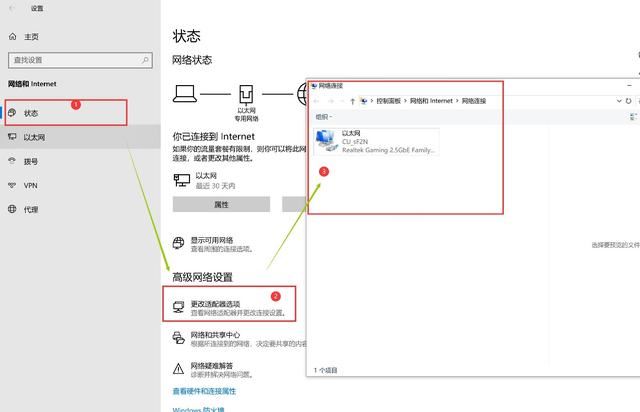
Task: Click the 查找设置 search field
Action: [75, 60]
